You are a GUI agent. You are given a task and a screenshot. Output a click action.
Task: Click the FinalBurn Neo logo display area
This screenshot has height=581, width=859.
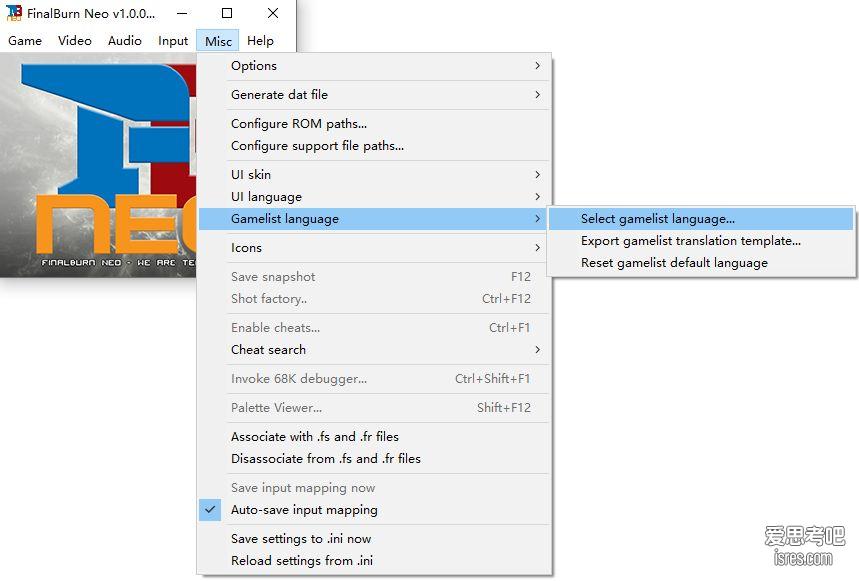pyautogui.click(x=99, y=164)
